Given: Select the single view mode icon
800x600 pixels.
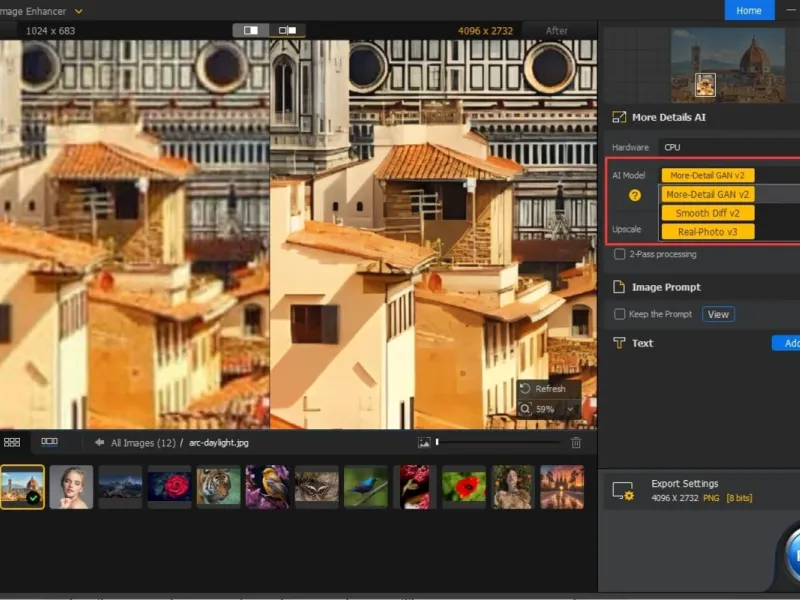Looking at the screenshot, I should pos(251,31).
